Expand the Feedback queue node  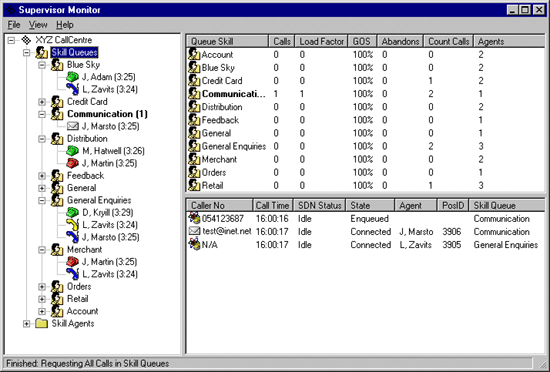pos(42,176)
